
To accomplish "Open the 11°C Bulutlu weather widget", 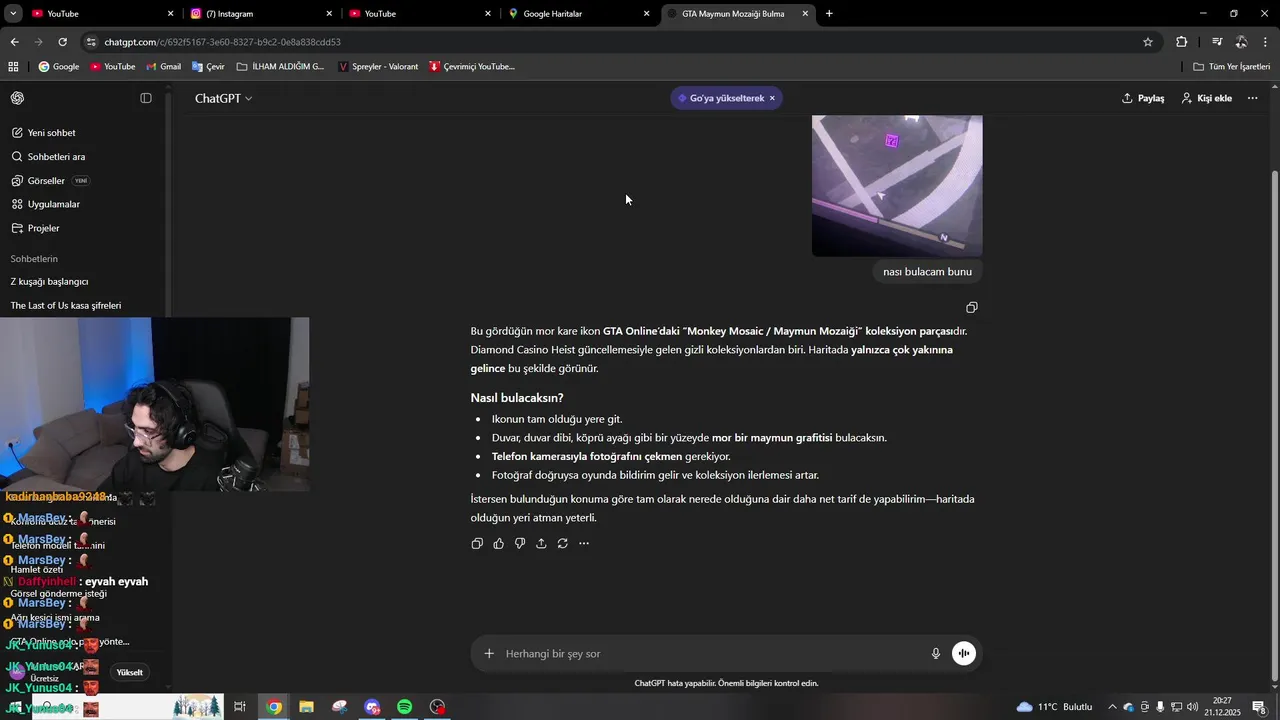I will tap(1054, 707).
